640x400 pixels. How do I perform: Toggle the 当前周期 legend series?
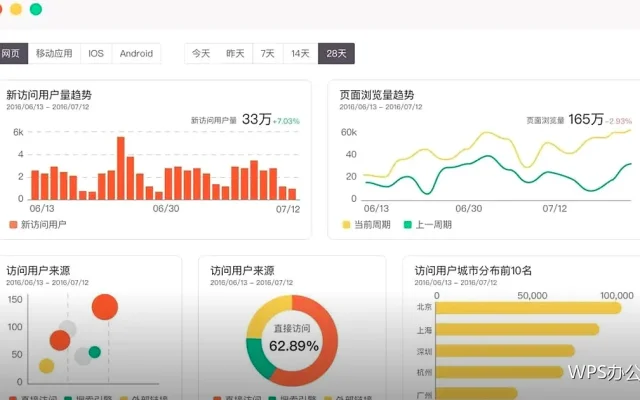[367, 224]
